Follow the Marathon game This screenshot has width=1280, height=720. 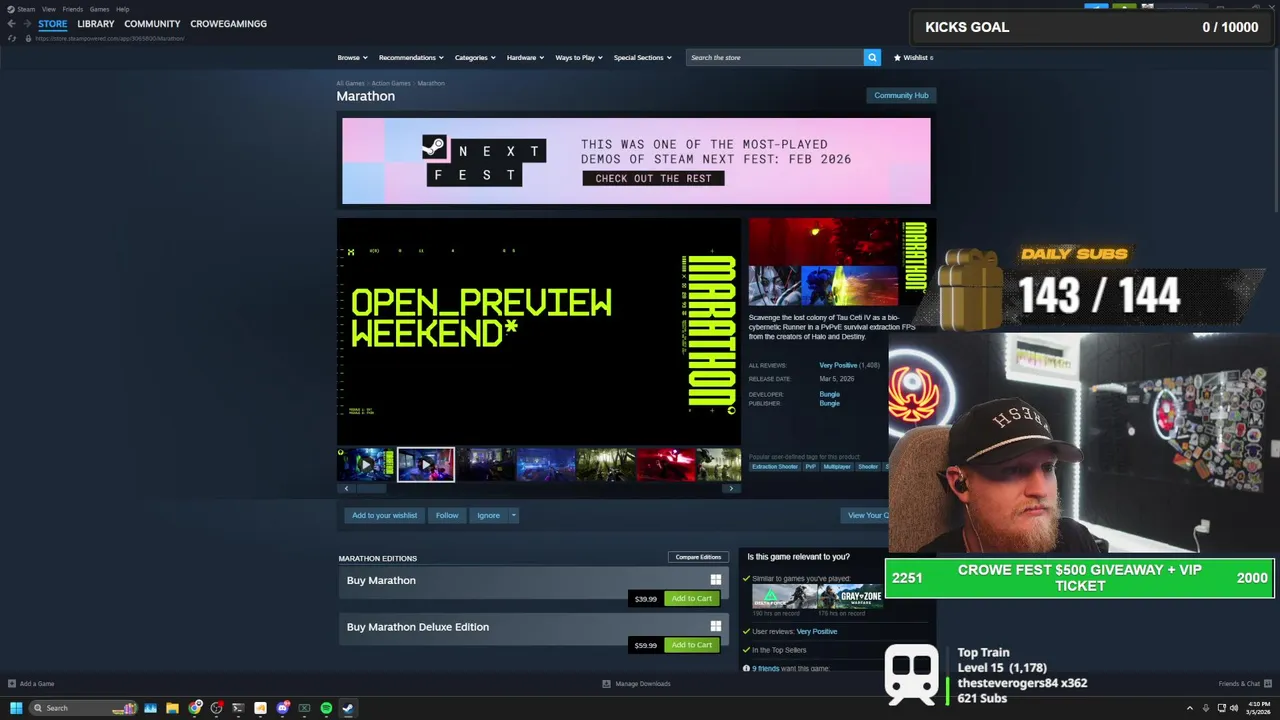pos(447,515)
